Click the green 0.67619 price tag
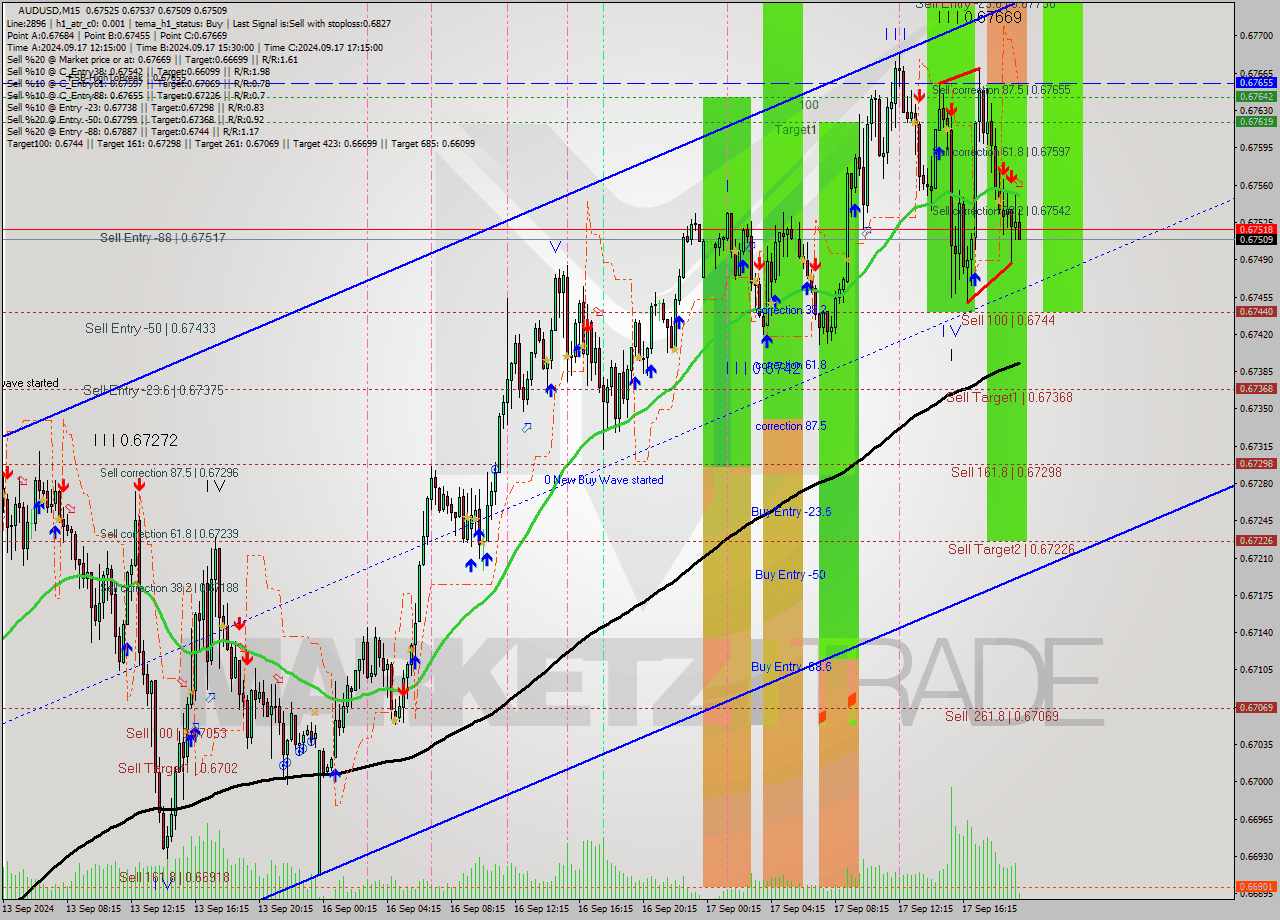Screen dimensions: 1280x920 (1256, 121)
